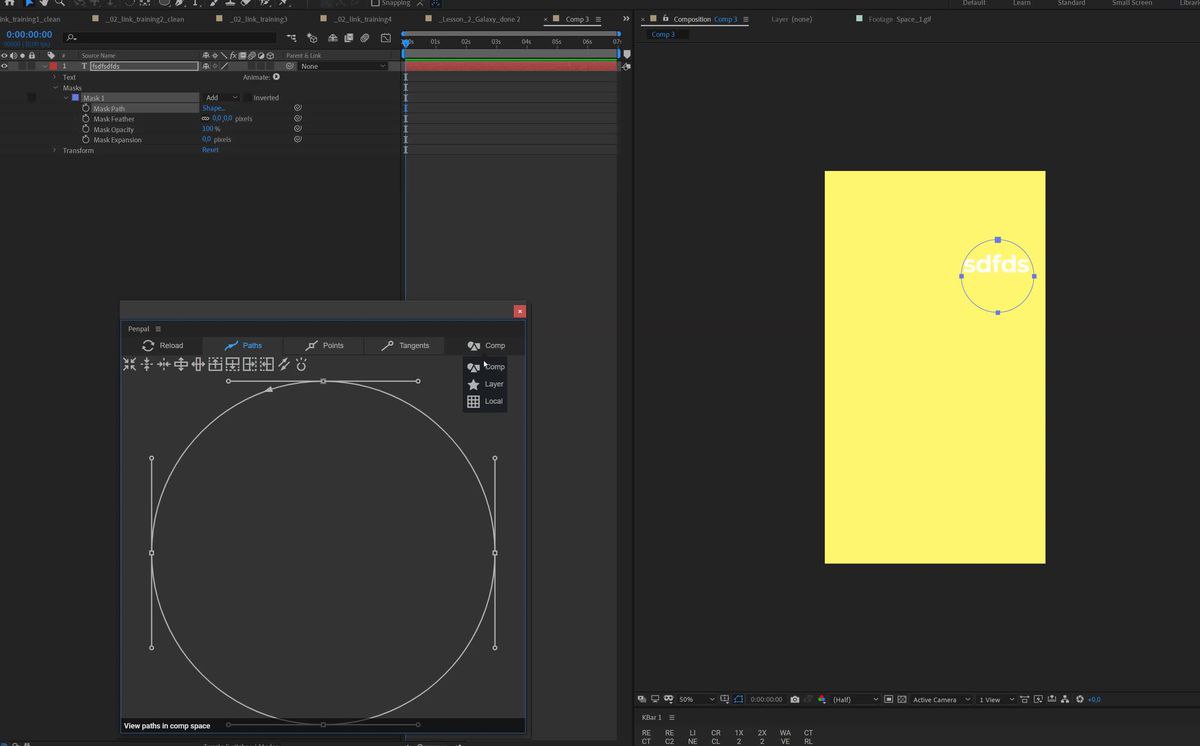The height and width of the screenshot is (746, 1200).
Task: Open the Comp 3 timeline tab
Action: [x=576, y=19]
